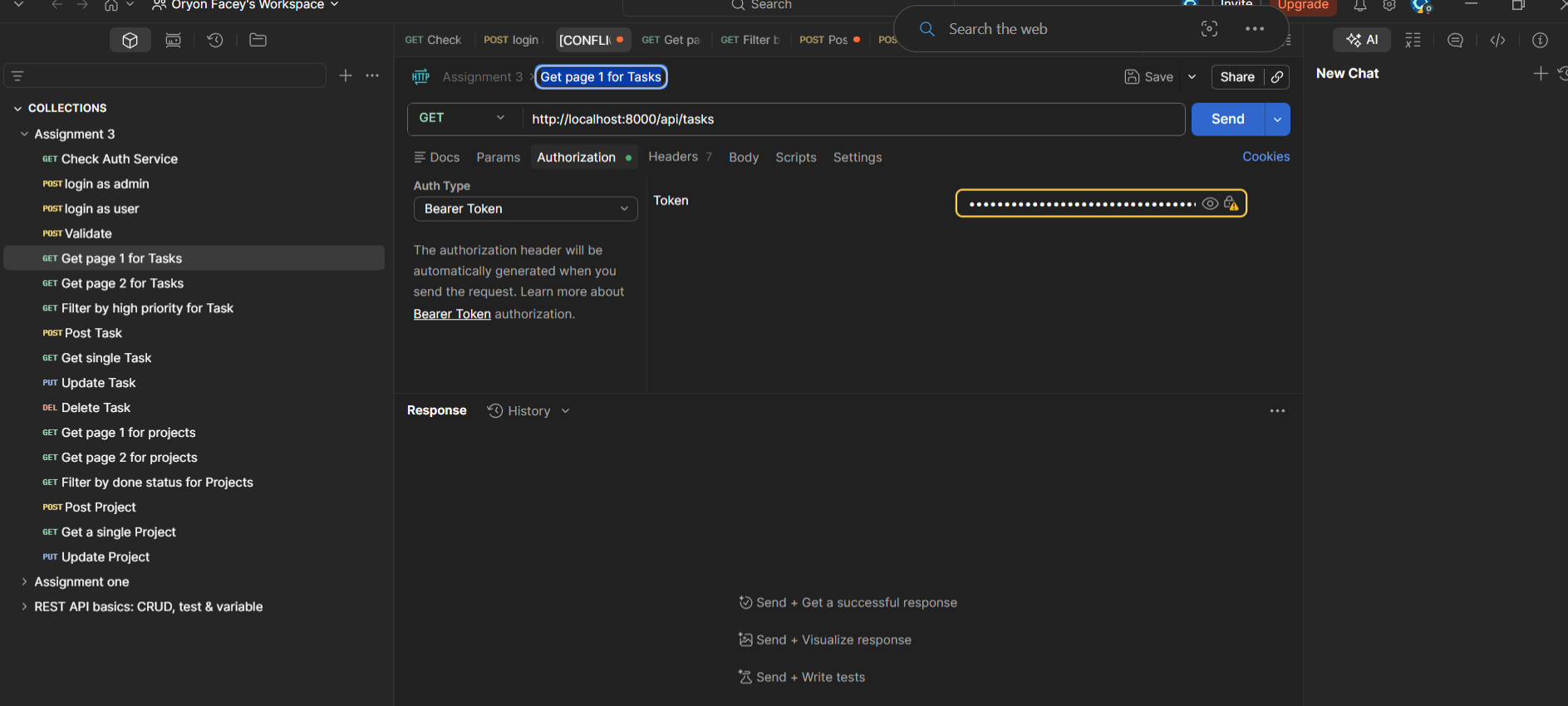1568x706 pixels.
Task: Click the Token input field
Action: click(1101, 203)
